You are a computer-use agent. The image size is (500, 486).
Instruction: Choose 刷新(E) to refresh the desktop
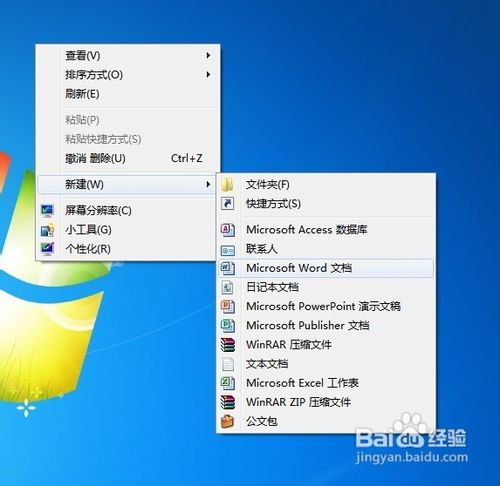pyautogui.click(x=128, y=94)
